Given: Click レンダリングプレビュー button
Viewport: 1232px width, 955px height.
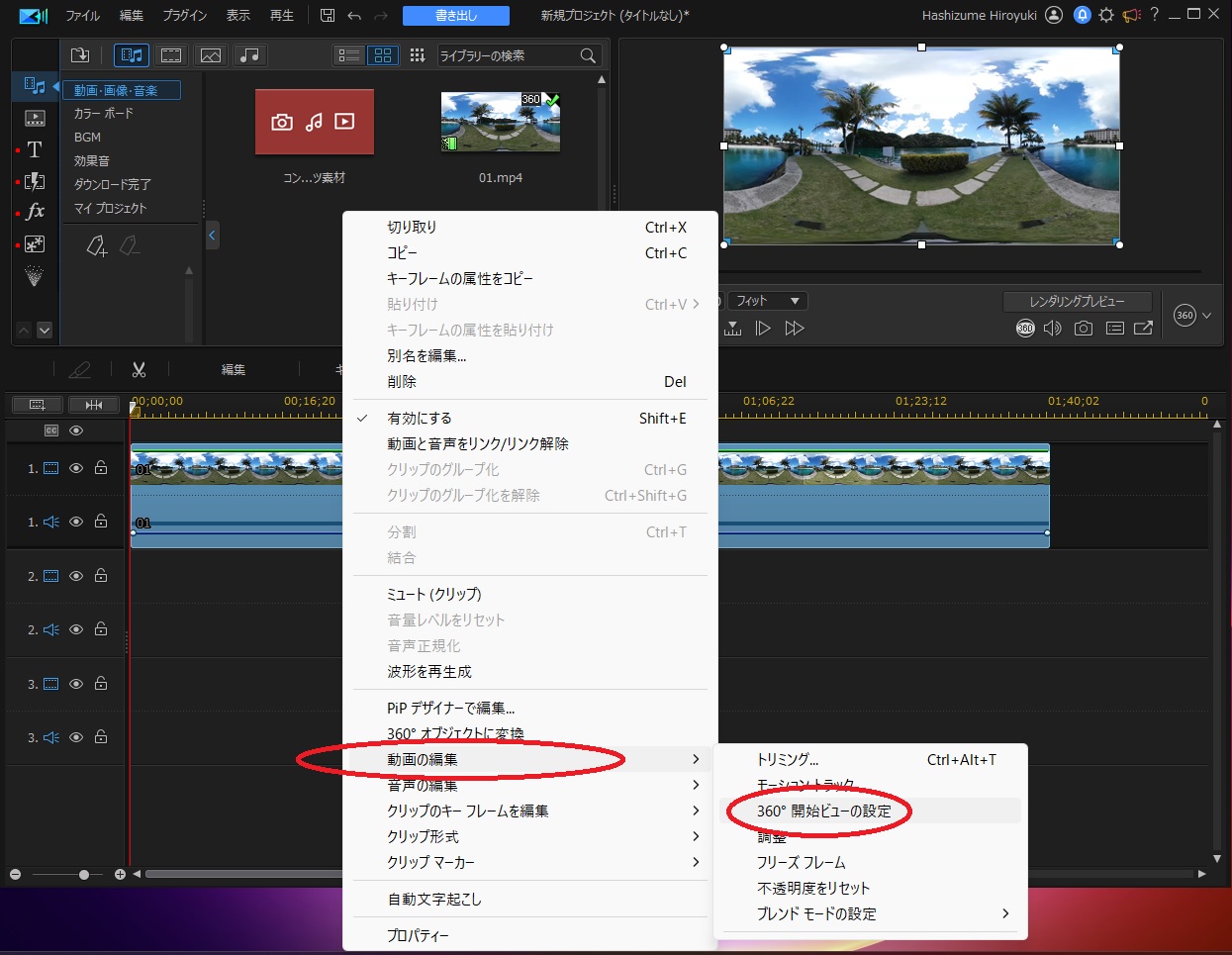Looking at the screenshot, I should (1078, 301).
